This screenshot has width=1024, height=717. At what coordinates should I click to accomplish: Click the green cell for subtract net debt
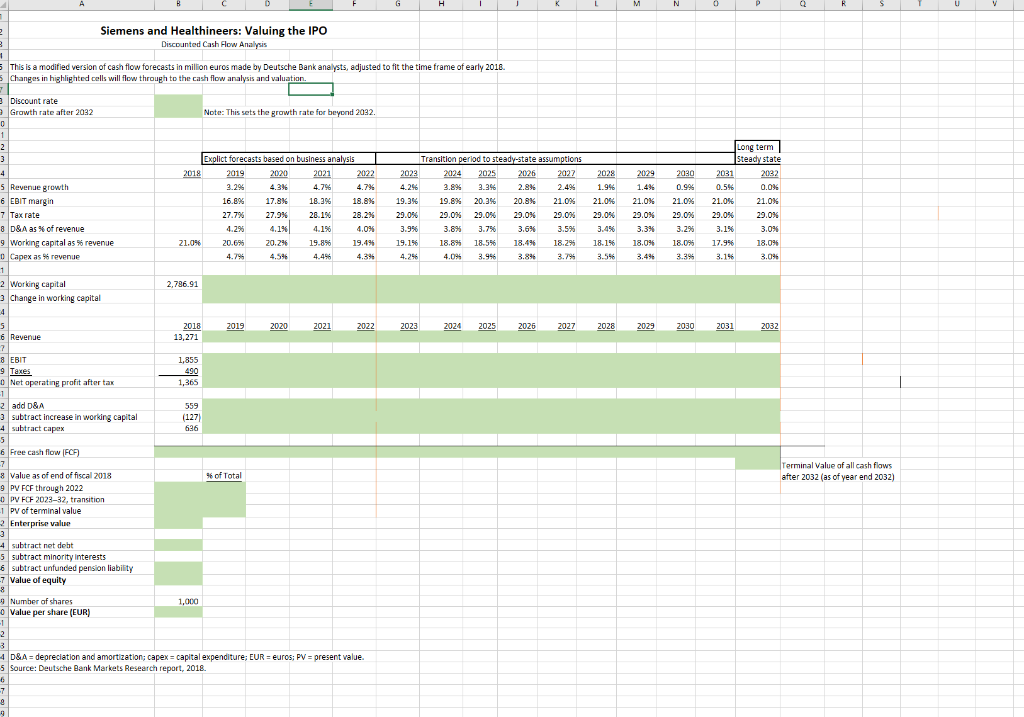point(178,545)
